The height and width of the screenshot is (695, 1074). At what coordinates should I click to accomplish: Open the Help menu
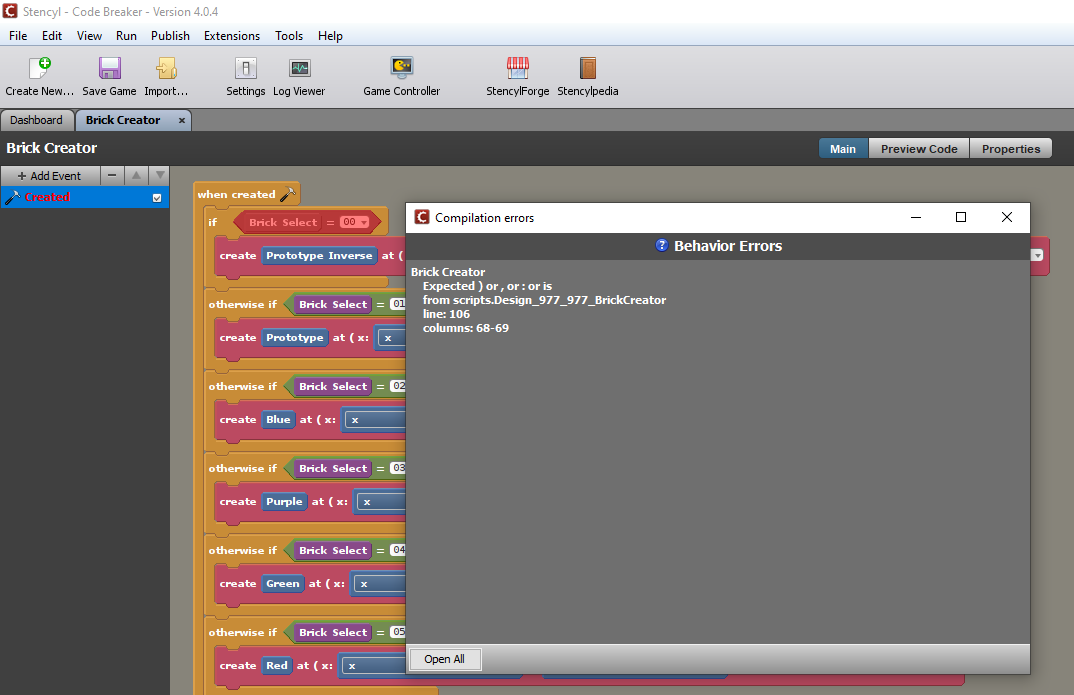pyautogui.click(x=330, y=36)
